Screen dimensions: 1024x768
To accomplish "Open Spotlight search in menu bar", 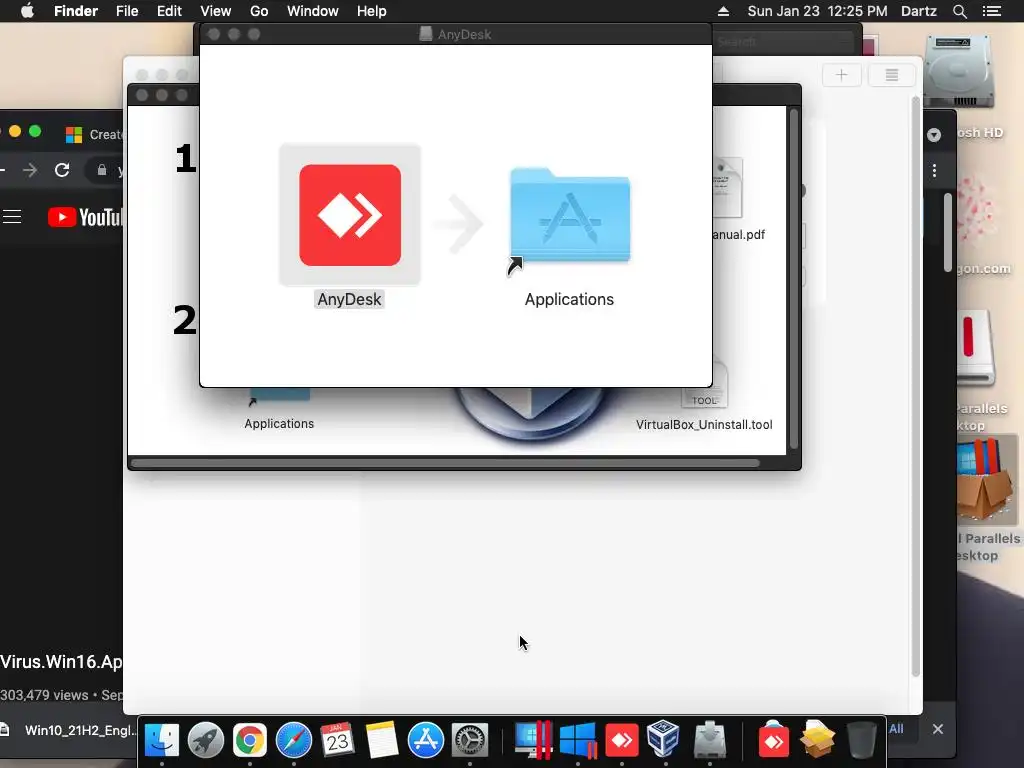I will point(959,11).
